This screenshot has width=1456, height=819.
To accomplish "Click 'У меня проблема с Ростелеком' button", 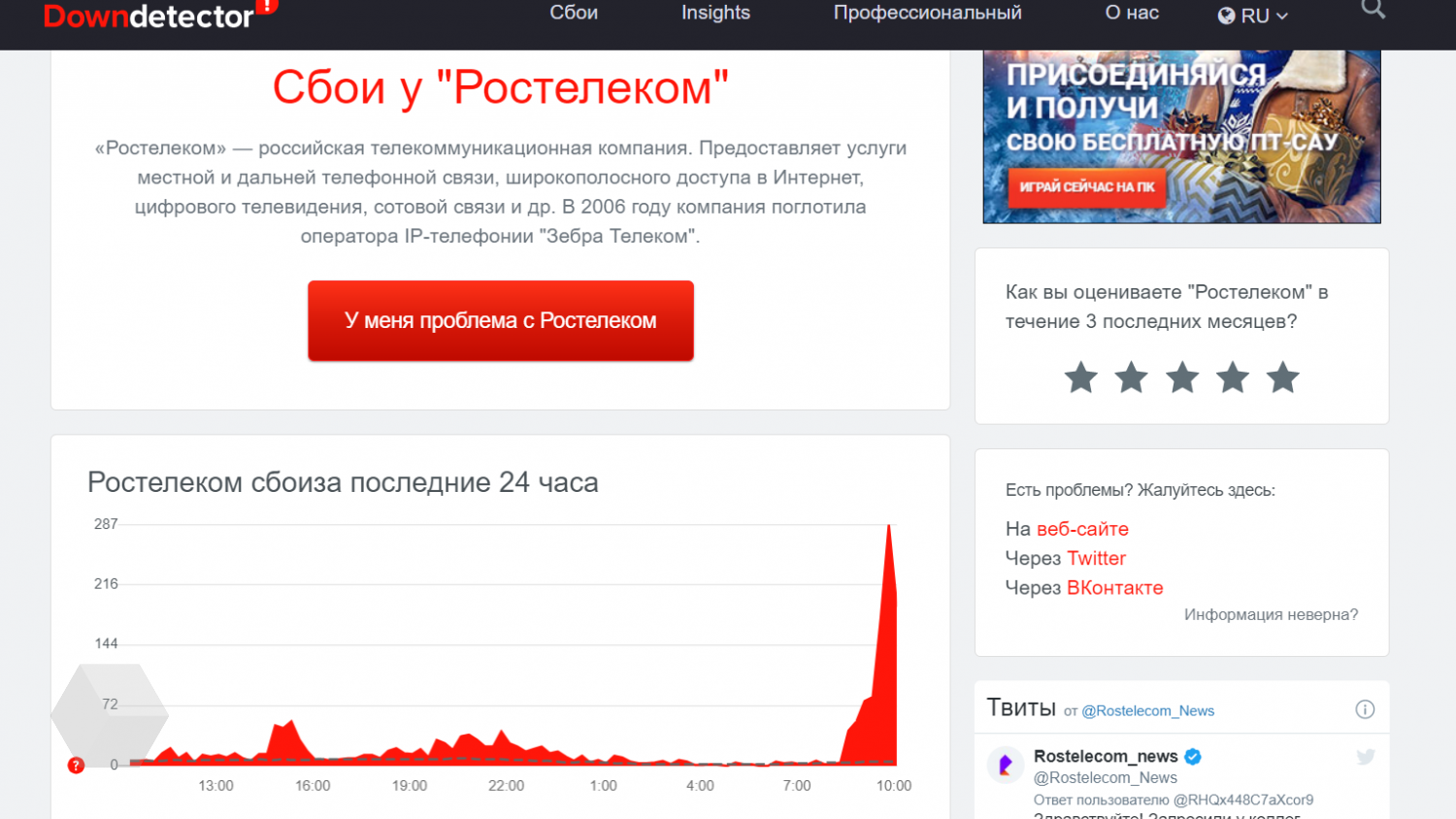I will tap(501, 320).
